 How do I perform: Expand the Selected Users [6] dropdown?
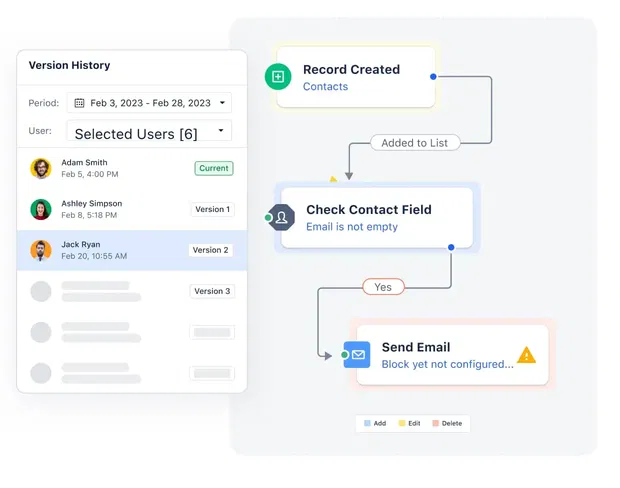pos(149,131)
